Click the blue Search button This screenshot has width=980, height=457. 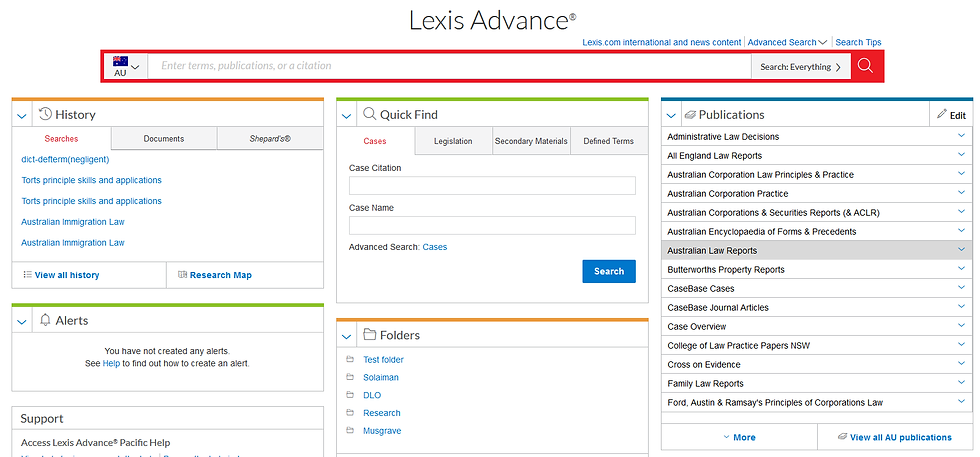pyautogui.click(x=609, y=271)
